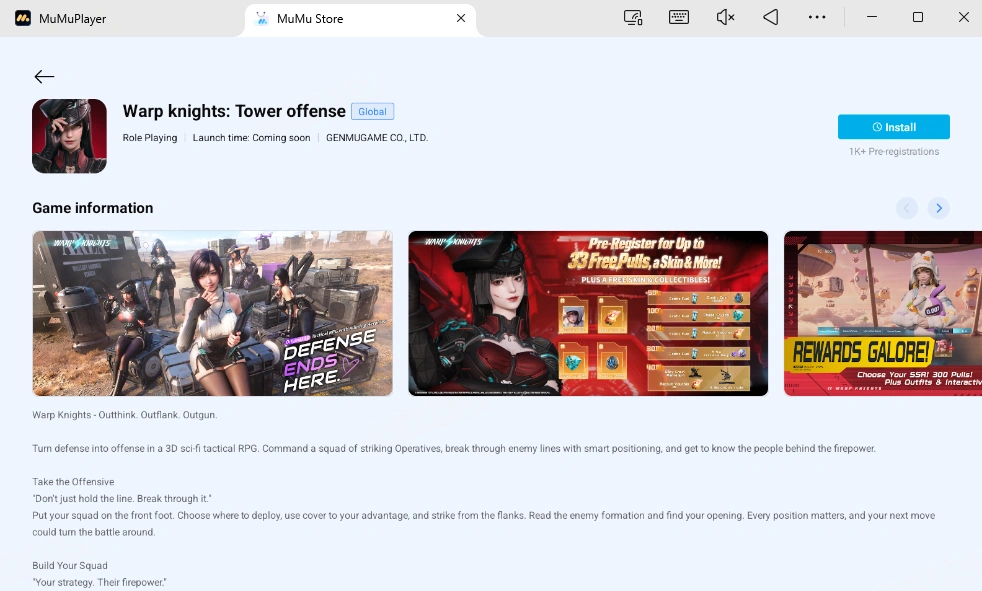
Task: Click the Warp knights app icon
Action: click(70, 136)
